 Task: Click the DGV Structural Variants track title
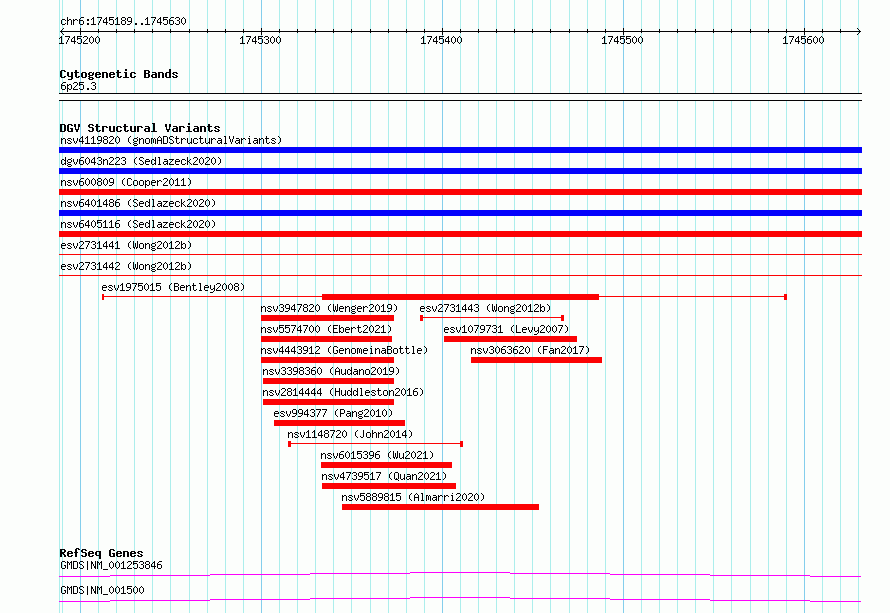[140, 128]
